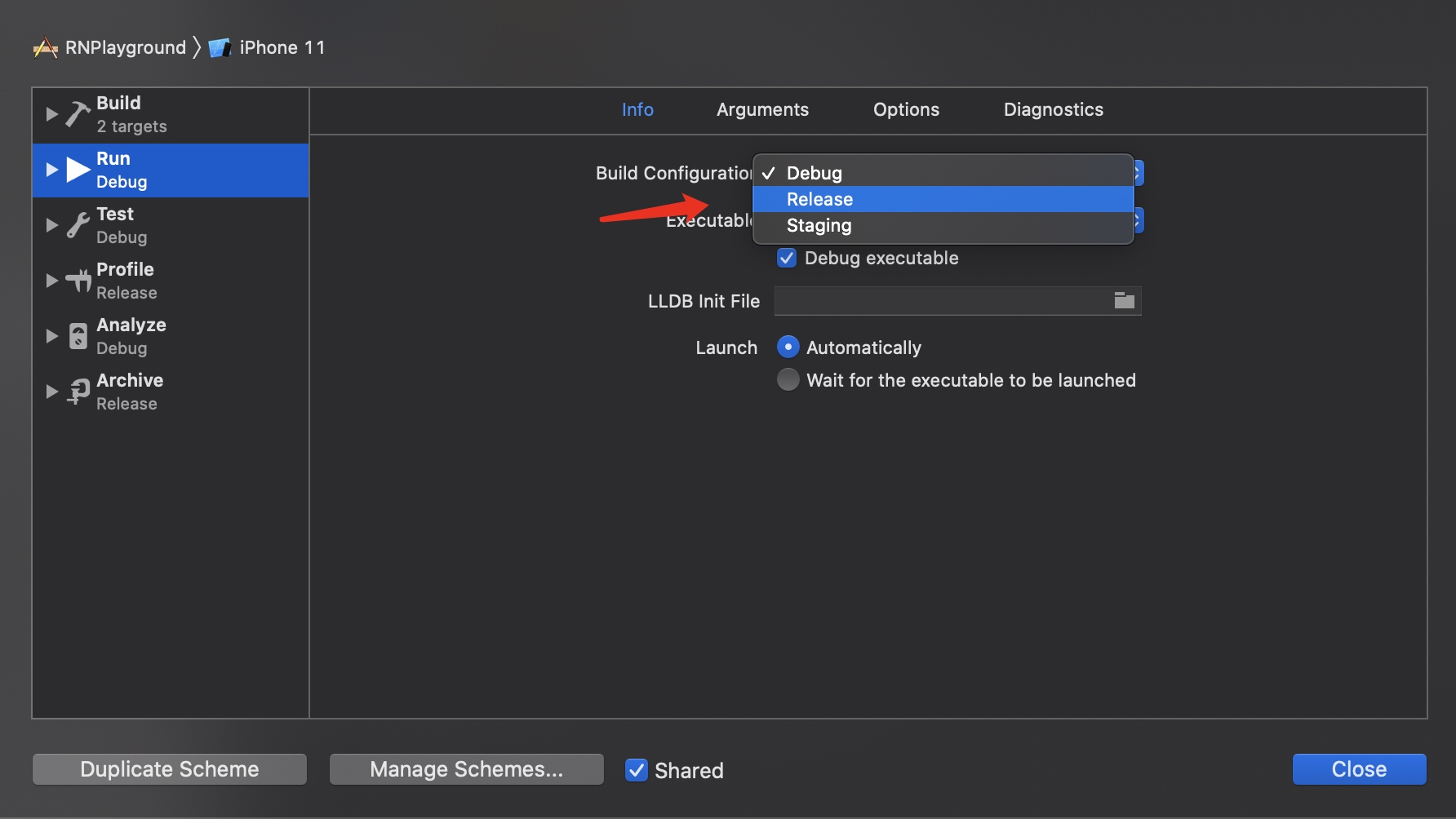The image size is (1456, 819).
Task: Select Wait for the executable to be launched
Action: 788,380
